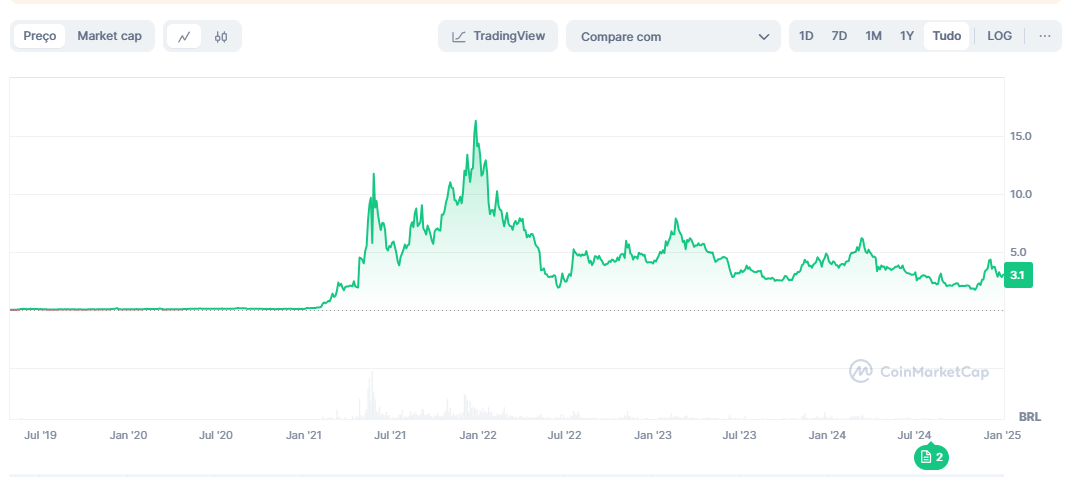Select the Tudo time range
The image size is (1075, 477).
click(946, 36)
